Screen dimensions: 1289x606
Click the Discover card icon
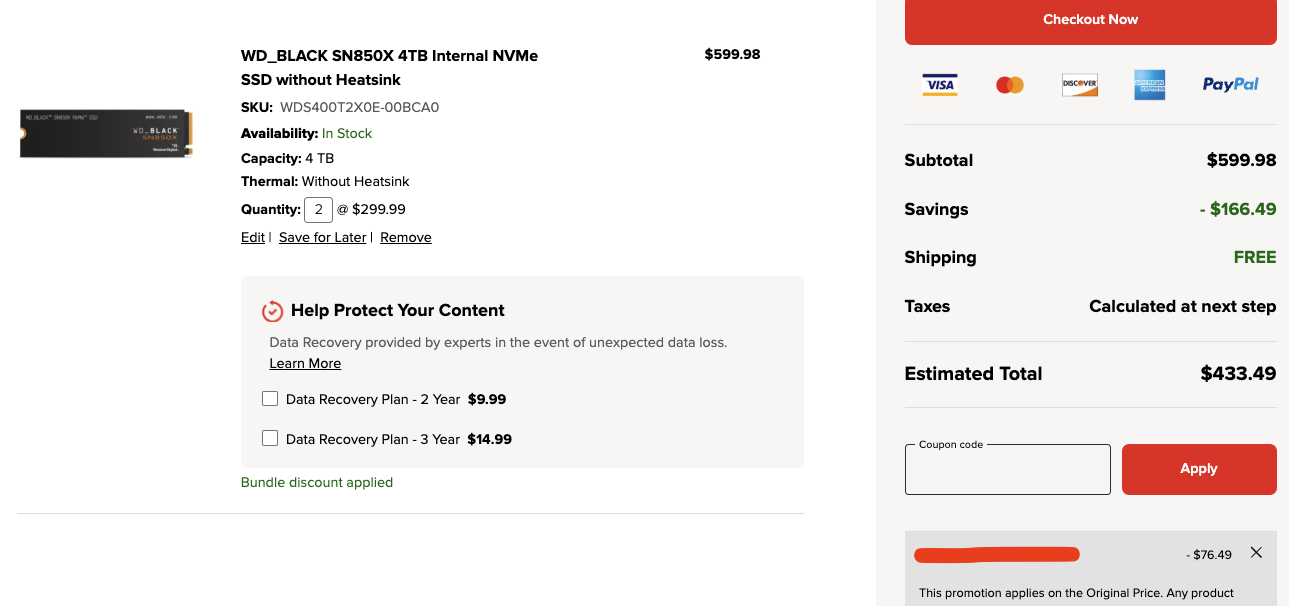point(1080,85)
